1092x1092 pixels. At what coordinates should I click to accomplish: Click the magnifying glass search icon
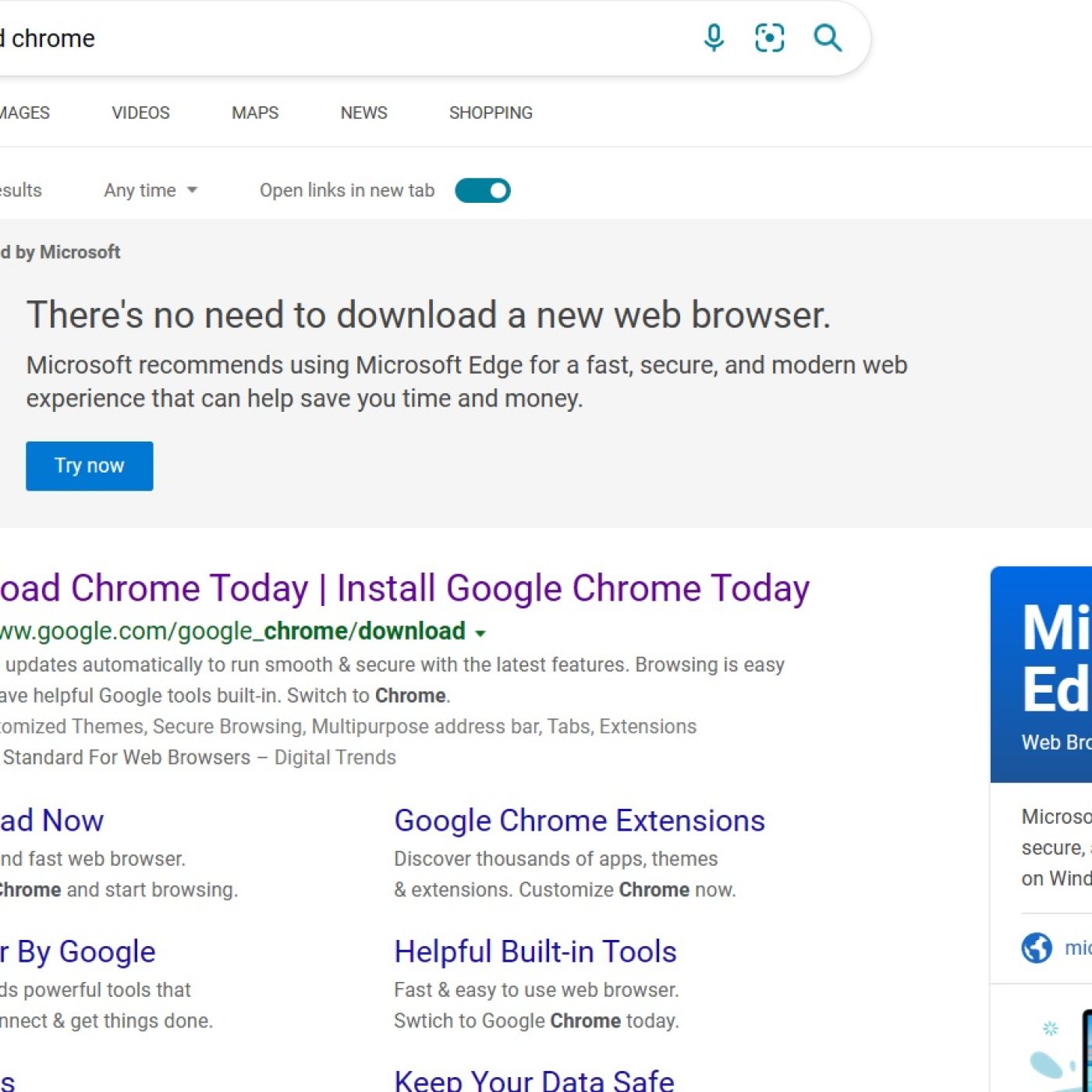[827, 37]
